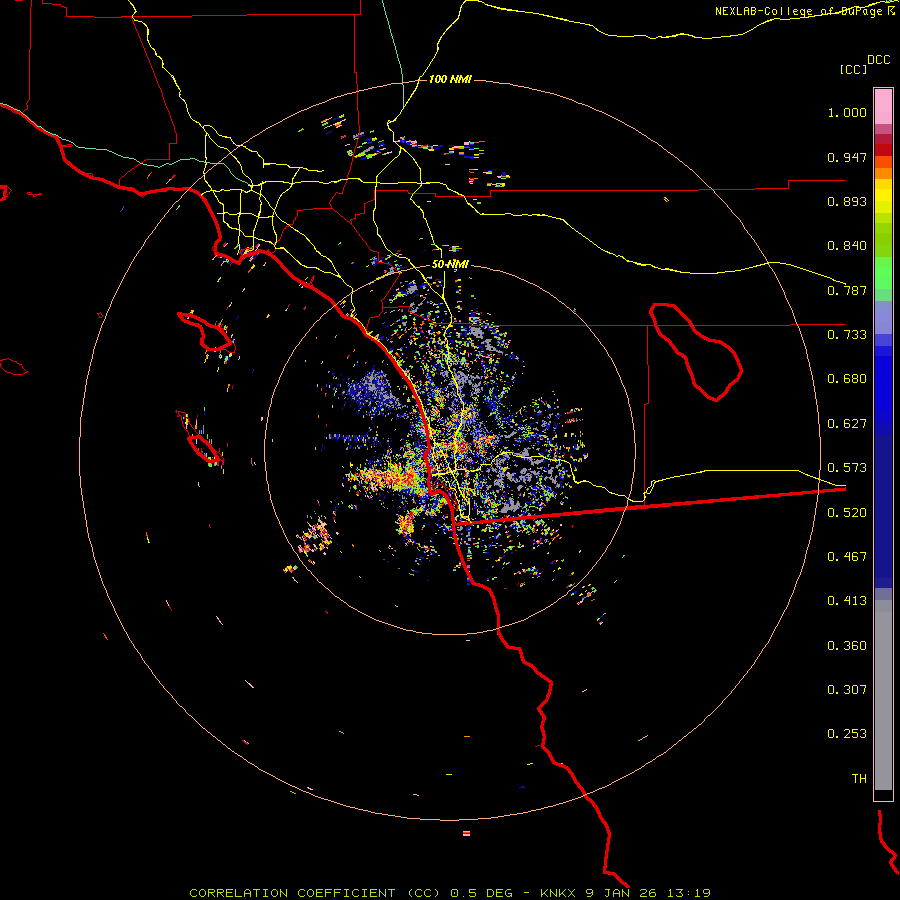Click the TH threshold label
Viewport: 900px width, 900px height.
tap(859, 779)
